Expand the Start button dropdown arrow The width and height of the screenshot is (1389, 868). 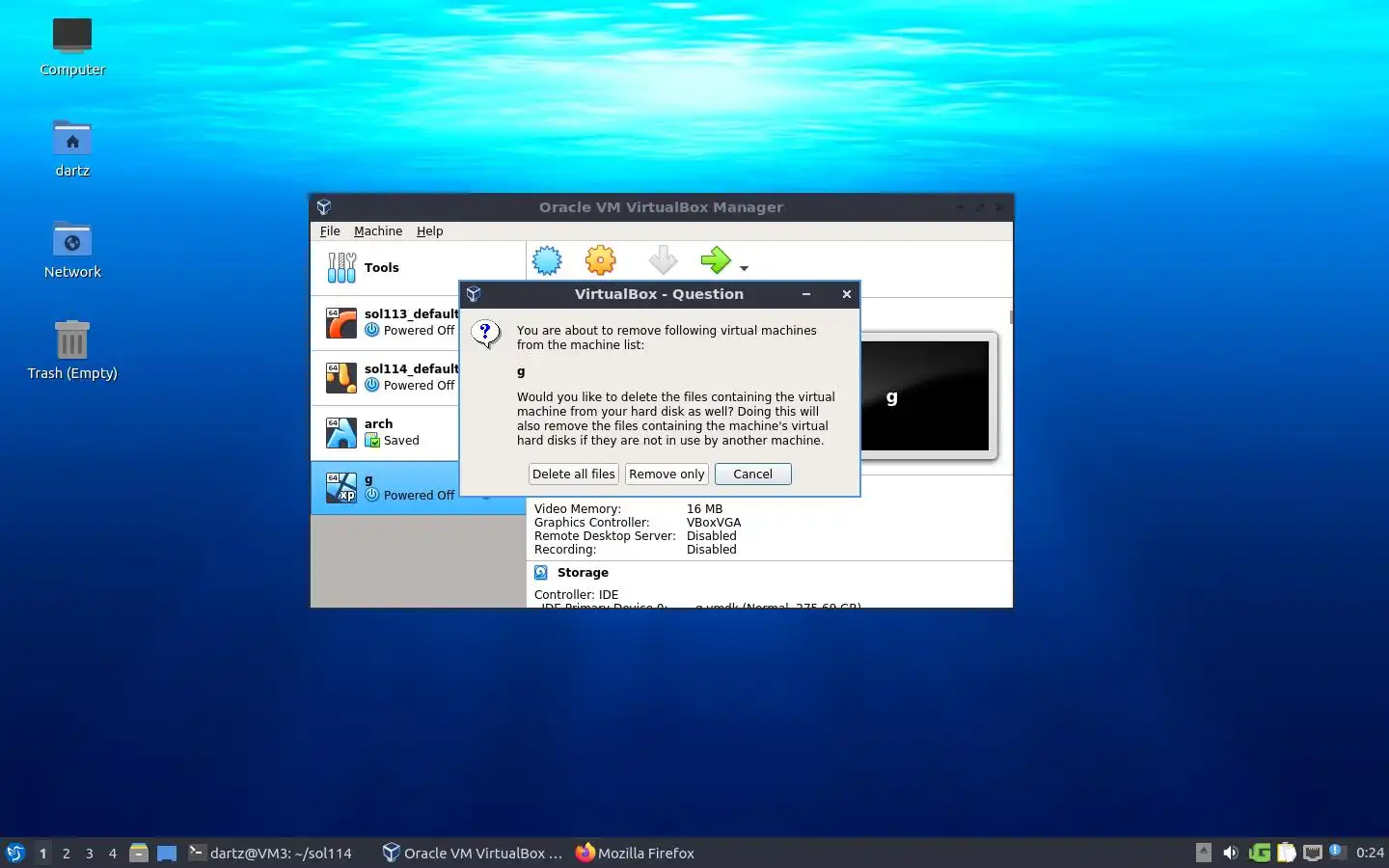pyautogui.click(x=744, y=268)
